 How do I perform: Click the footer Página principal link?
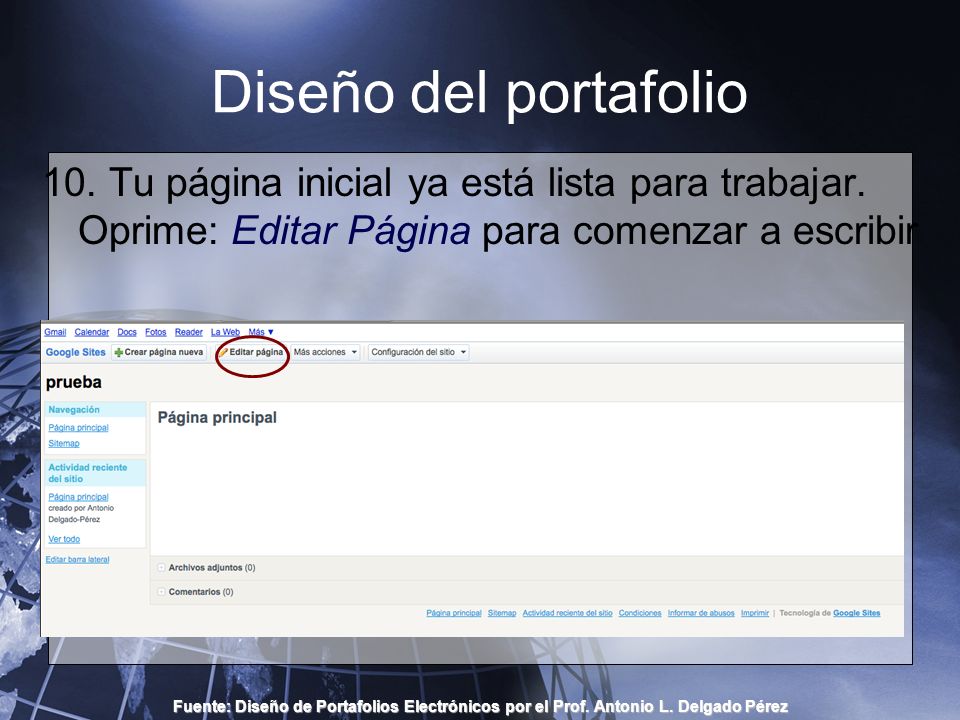(x=454, y=613)
